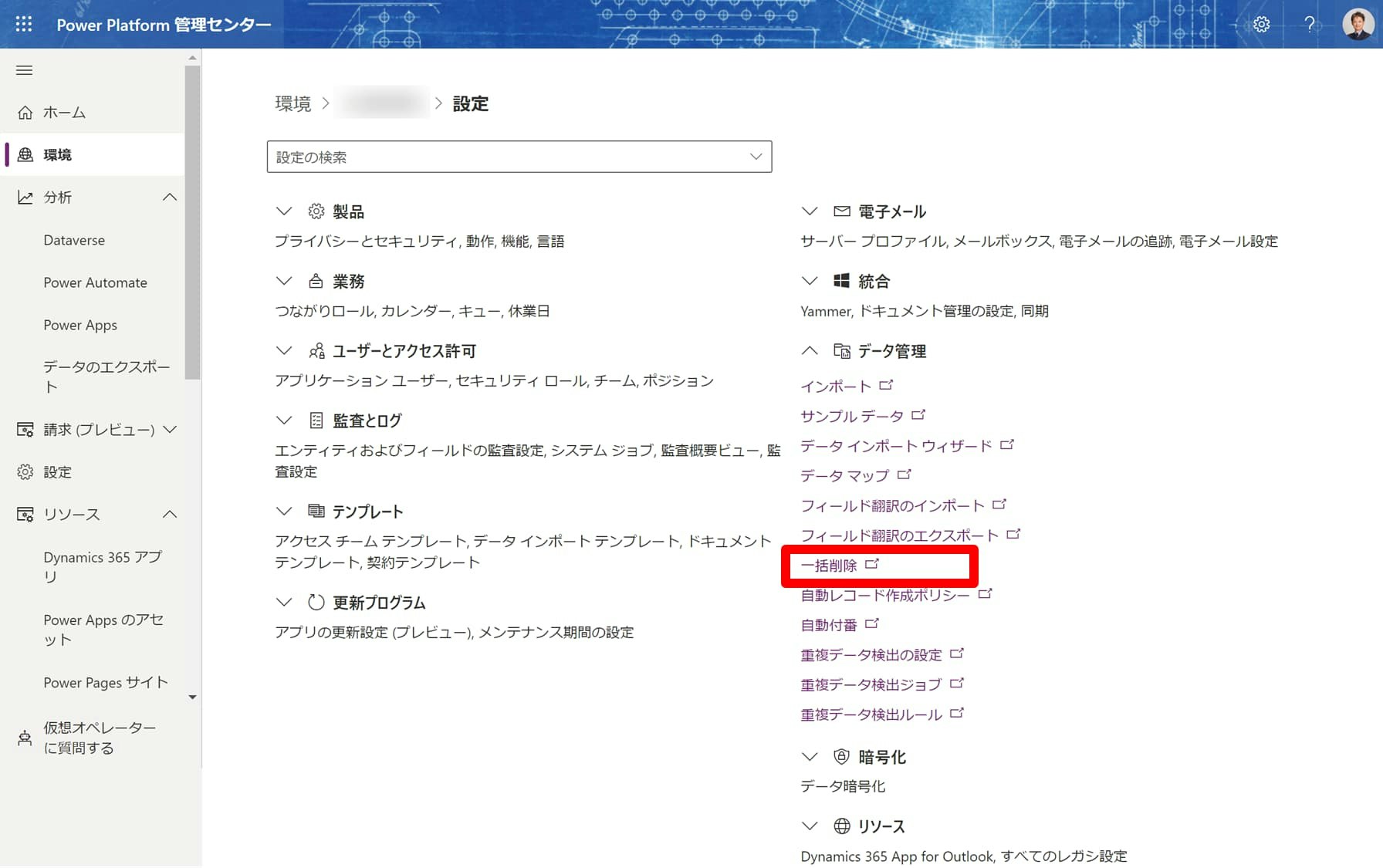Select Power Automate in the navigation menu
Screen dimensions: 1383x868
94,282
